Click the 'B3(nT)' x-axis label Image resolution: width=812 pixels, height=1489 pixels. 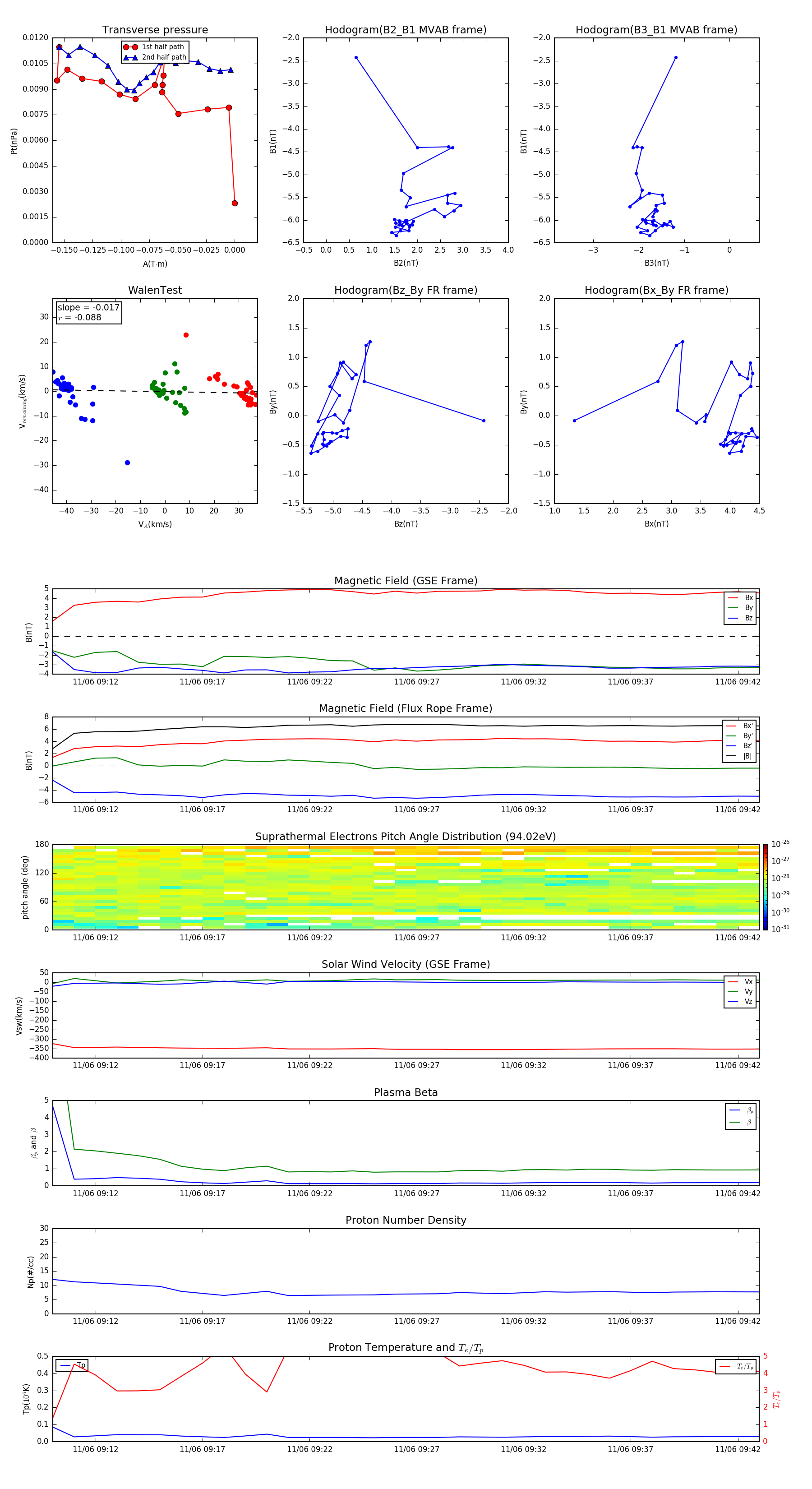click(656, 264)
